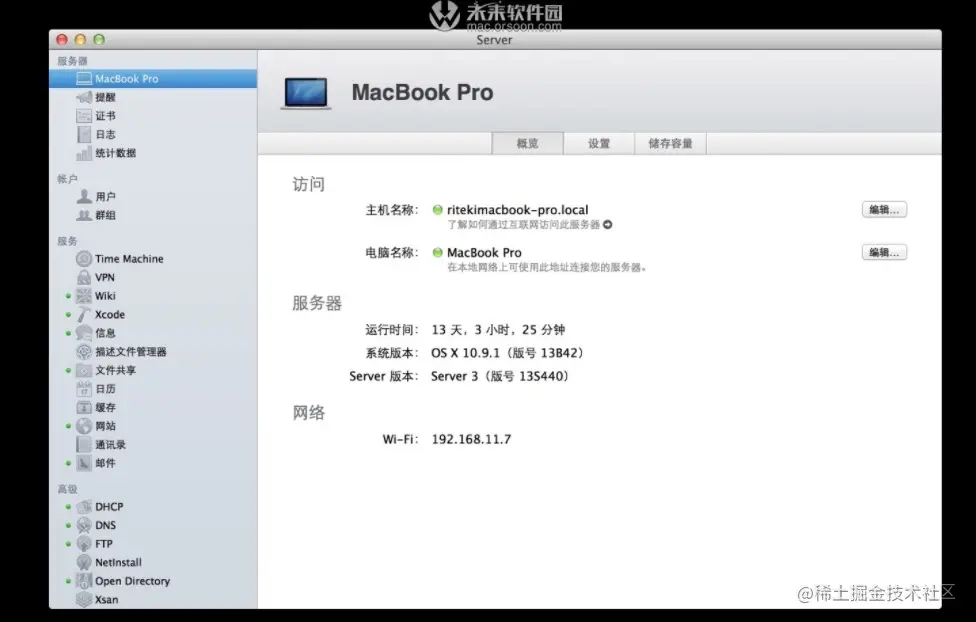The width and height of the screenshot is (976, 622).
Task: Select the VPN service icon
Action: click(x=84, y=277)
